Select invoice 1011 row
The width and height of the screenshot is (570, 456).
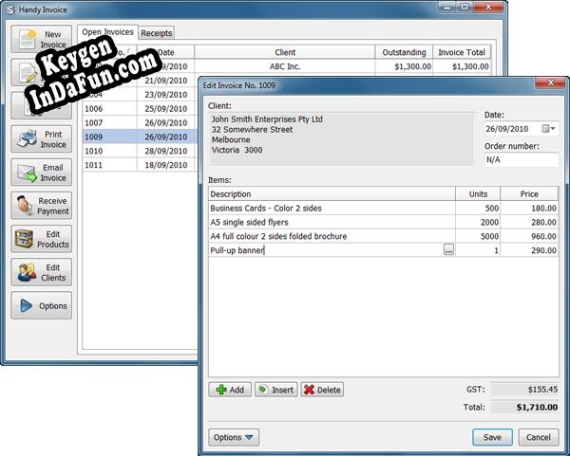coord(141,165)
